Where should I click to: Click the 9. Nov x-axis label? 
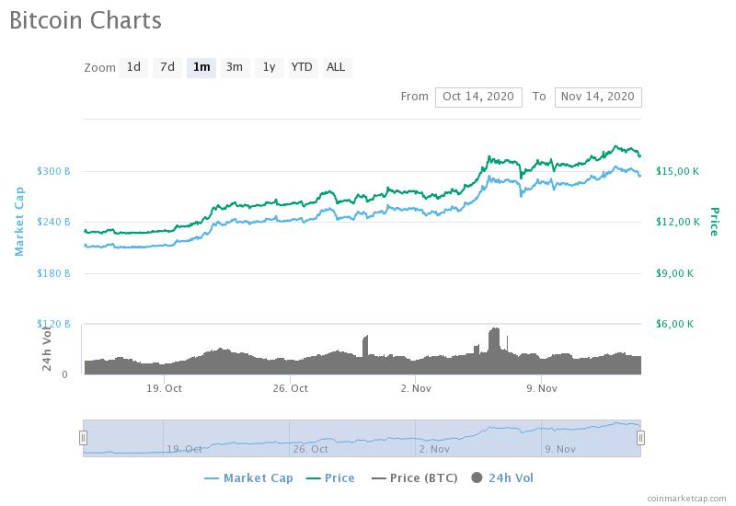point(542,389)
